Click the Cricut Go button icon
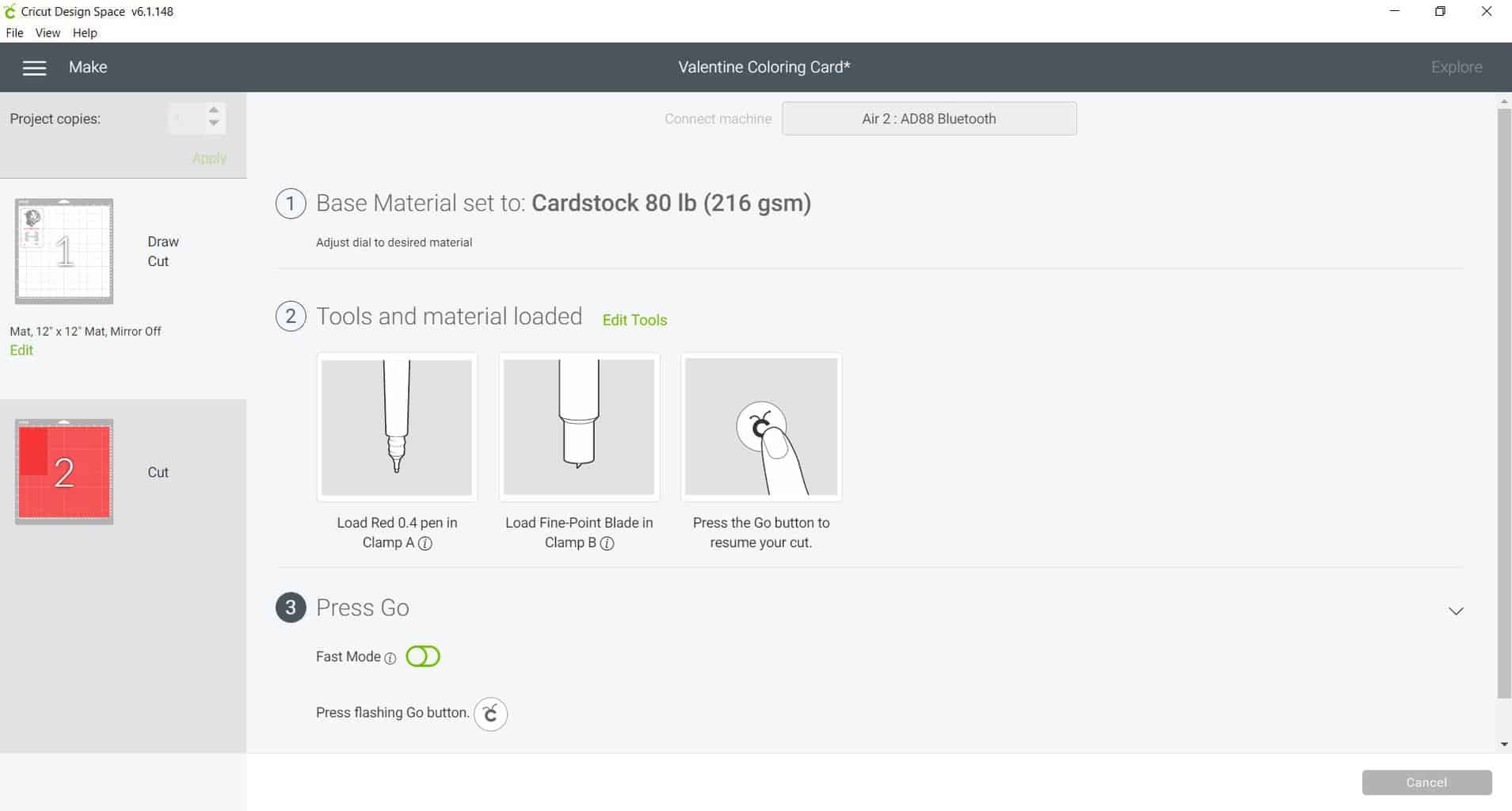1512x811 pixels. point(490,714)
